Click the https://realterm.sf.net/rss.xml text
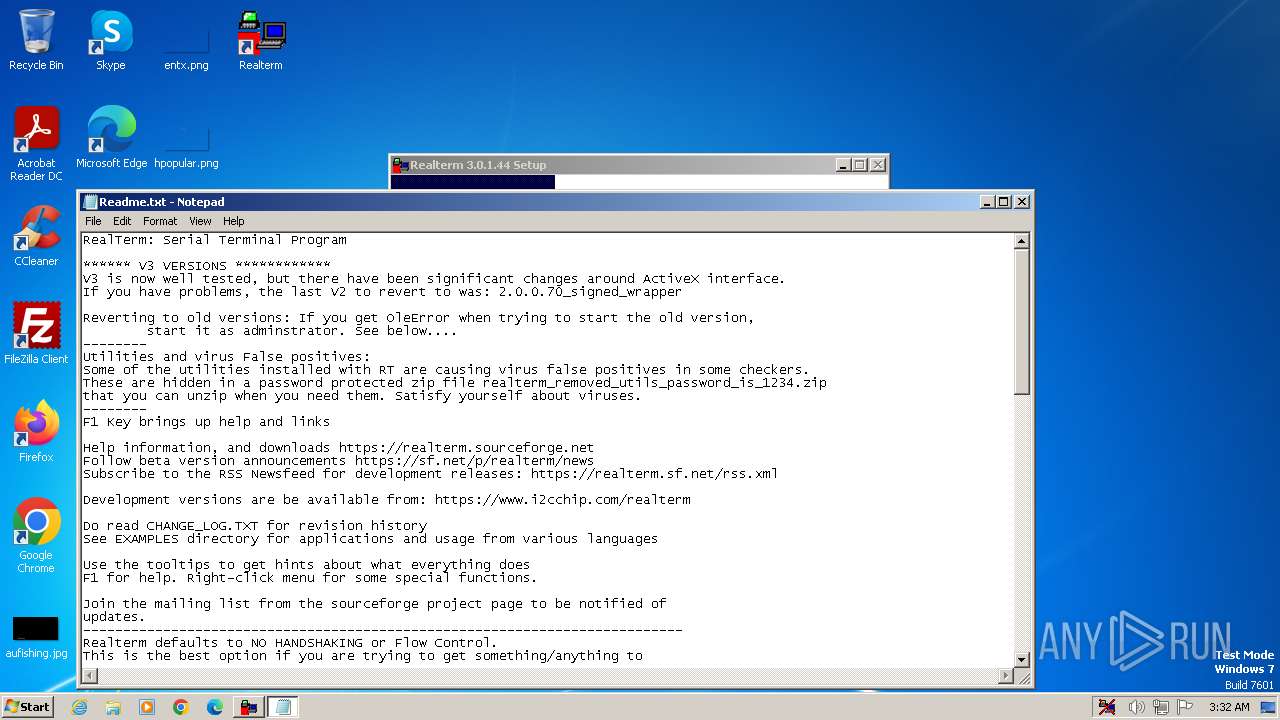 654,474
